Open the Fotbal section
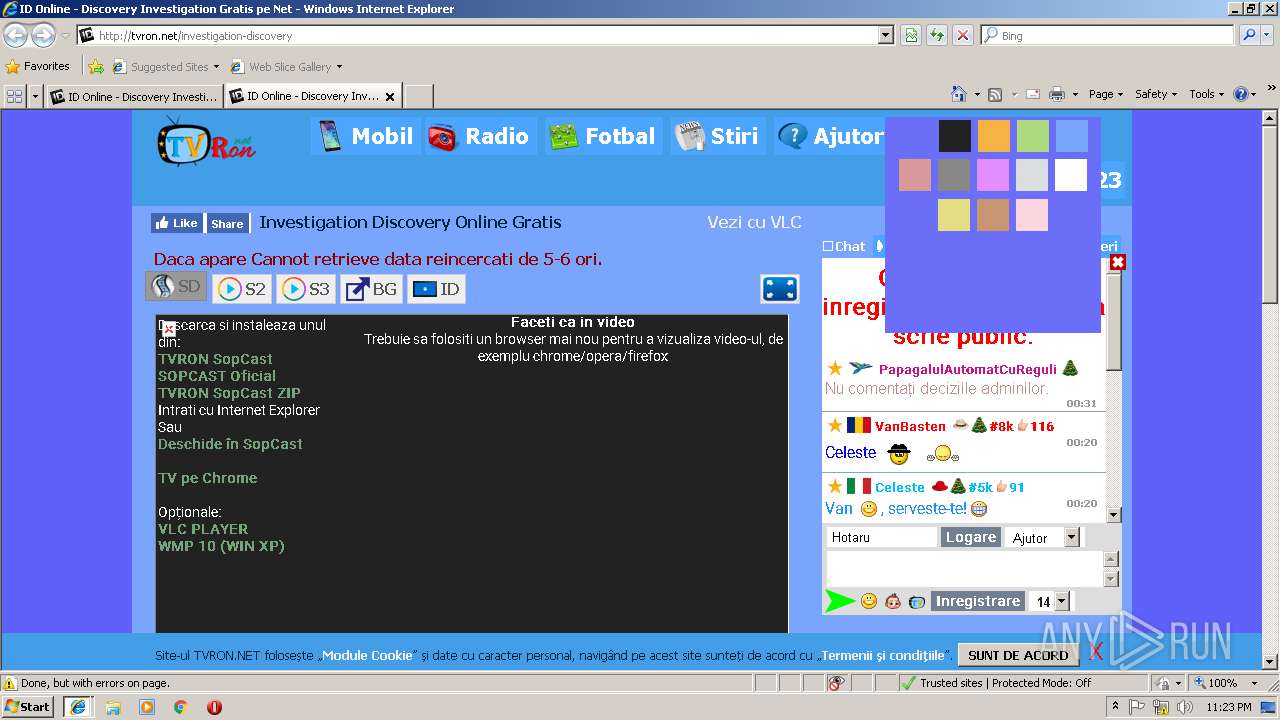This screenshot has height=720, width=1280. (603, 136)
